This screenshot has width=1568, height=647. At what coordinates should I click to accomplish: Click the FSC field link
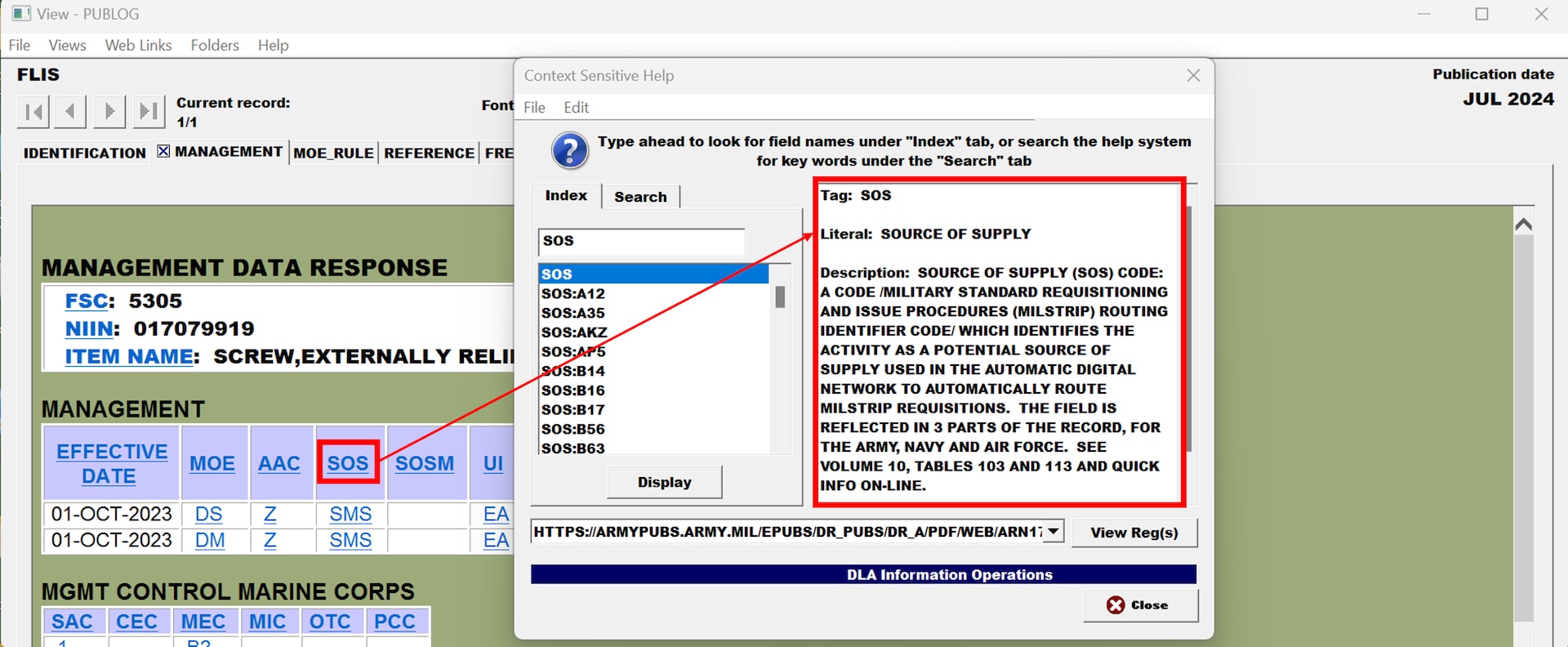pos(86,301)
